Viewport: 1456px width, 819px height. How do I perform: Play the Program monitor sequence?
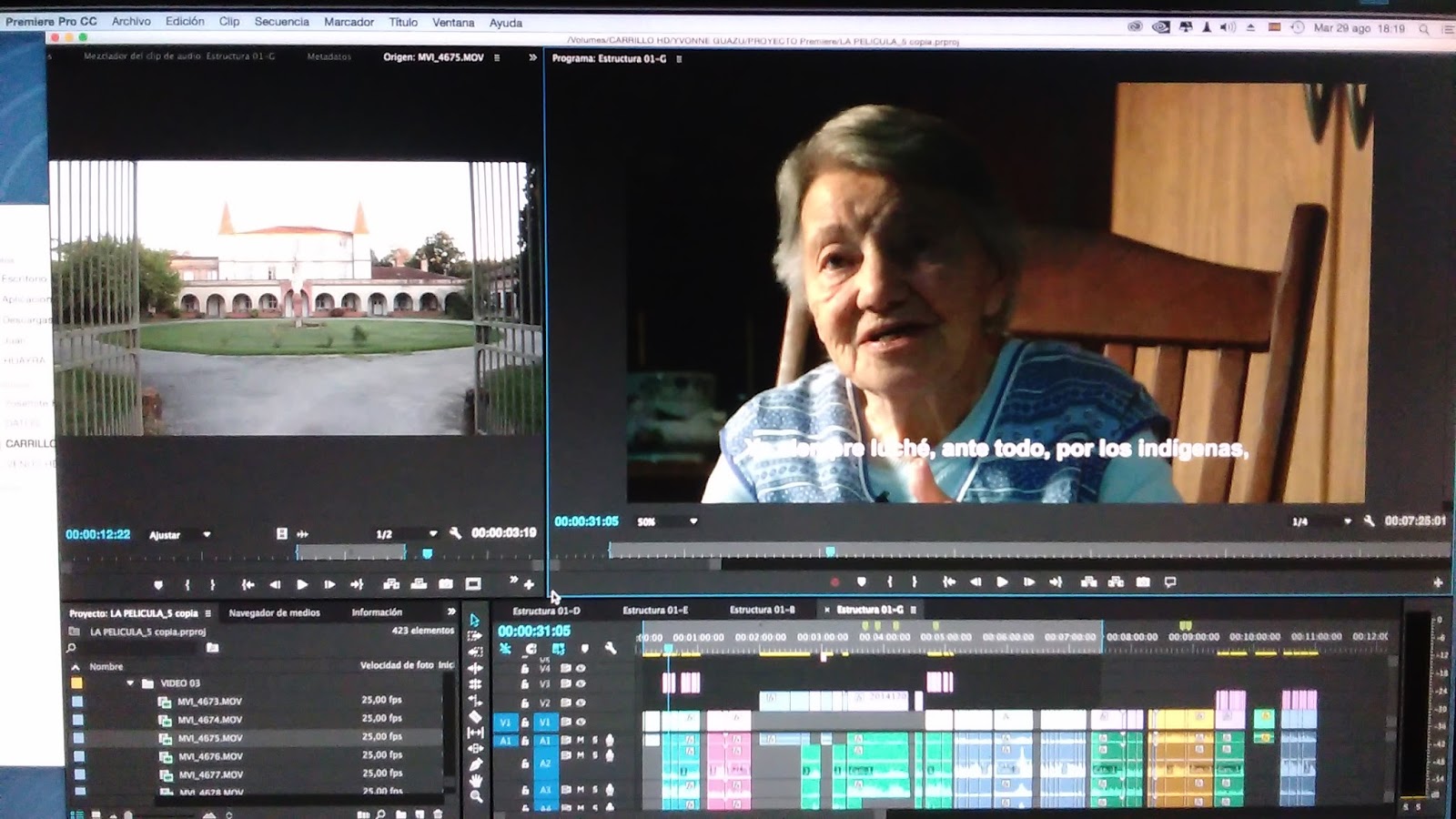[x=1002, y=582]
